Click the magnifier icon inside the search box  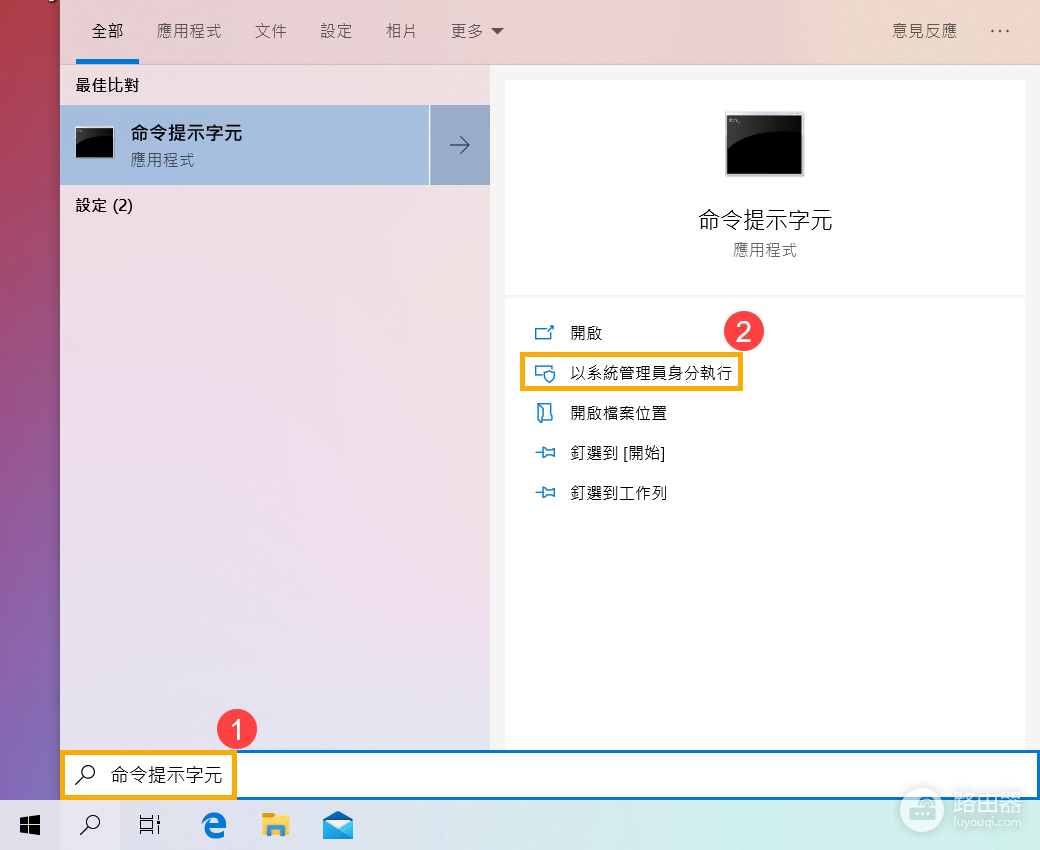86,774
